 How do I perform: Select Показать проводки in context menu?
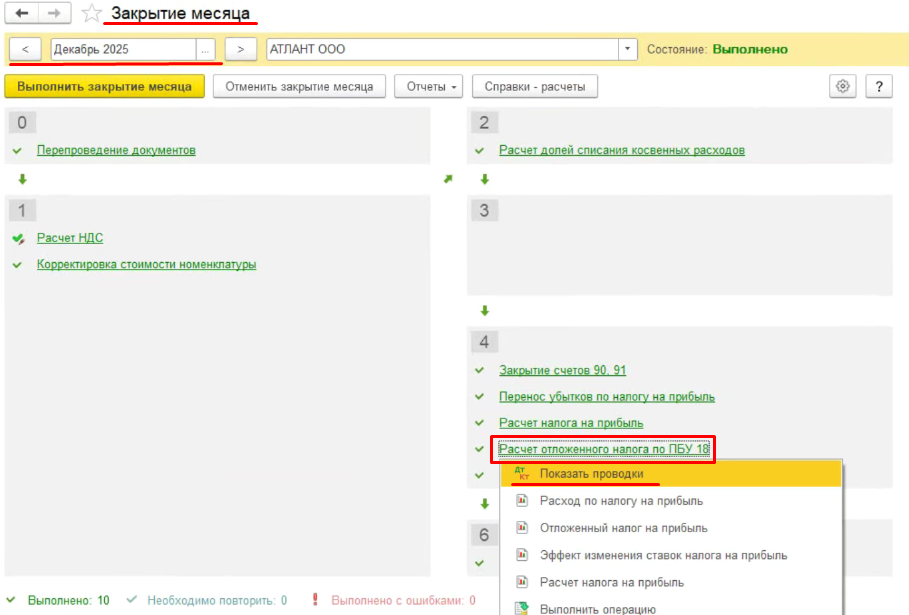point(590,474)
